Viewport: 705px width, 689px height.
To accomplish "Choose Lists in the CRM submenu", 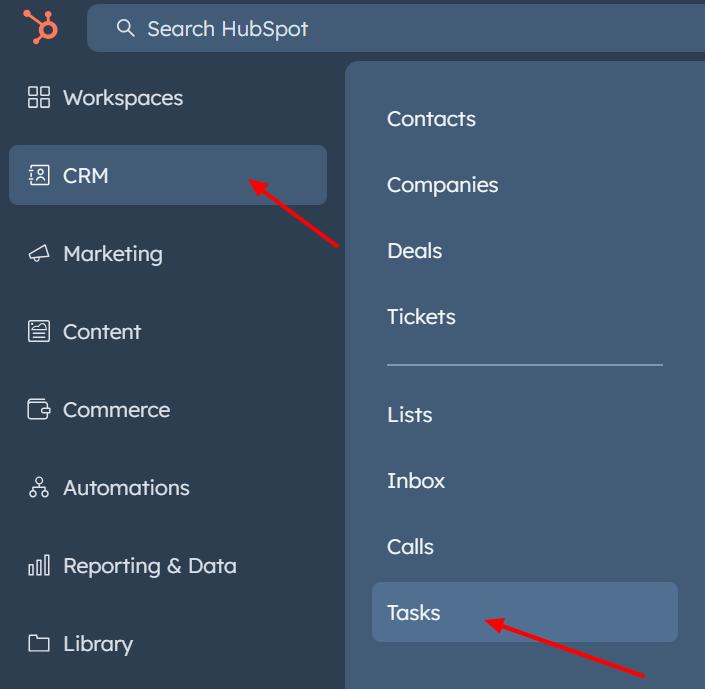I will click(410, 415).
